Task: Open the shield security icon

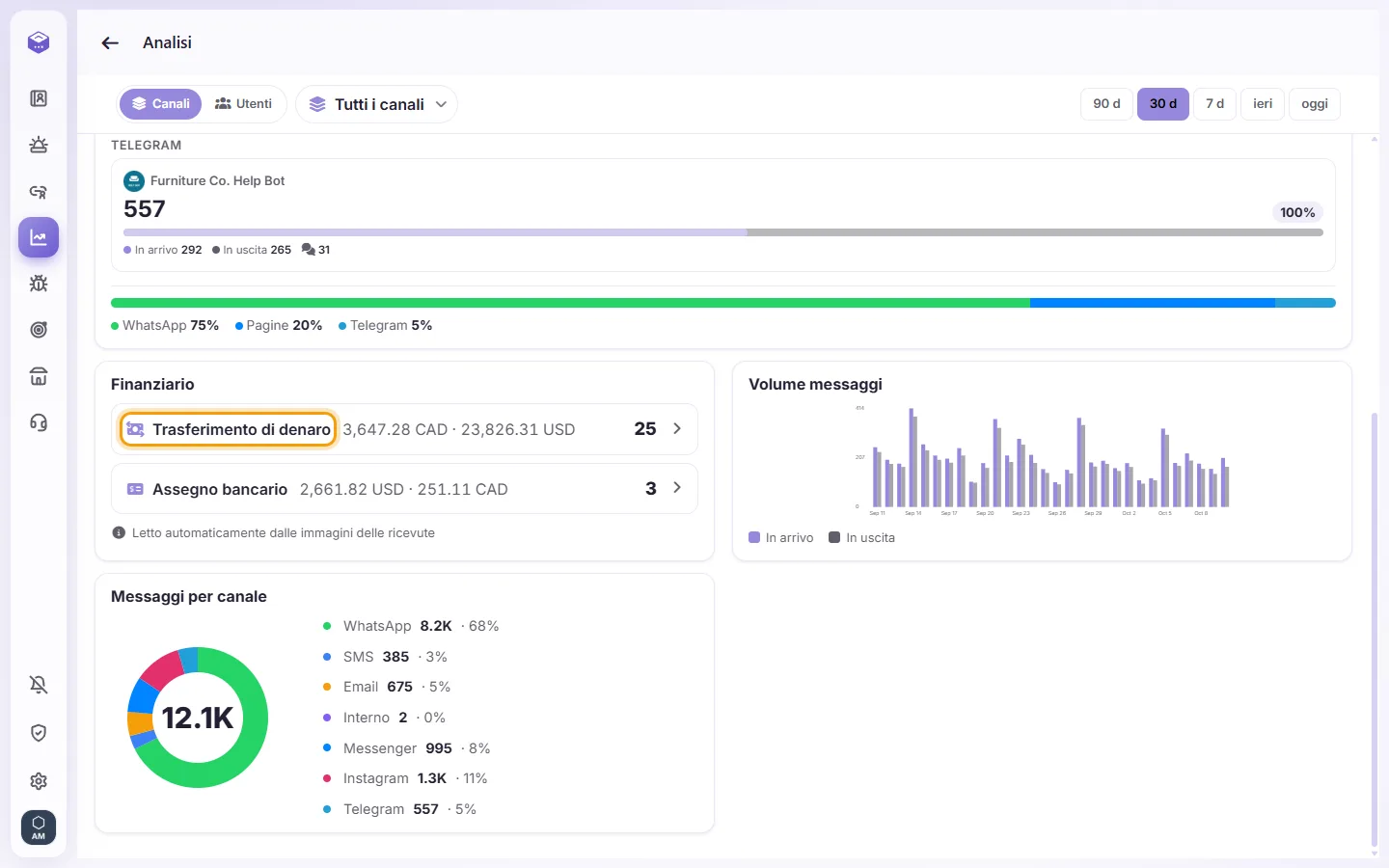Action: pyautogui.click(x=39, y=733)
